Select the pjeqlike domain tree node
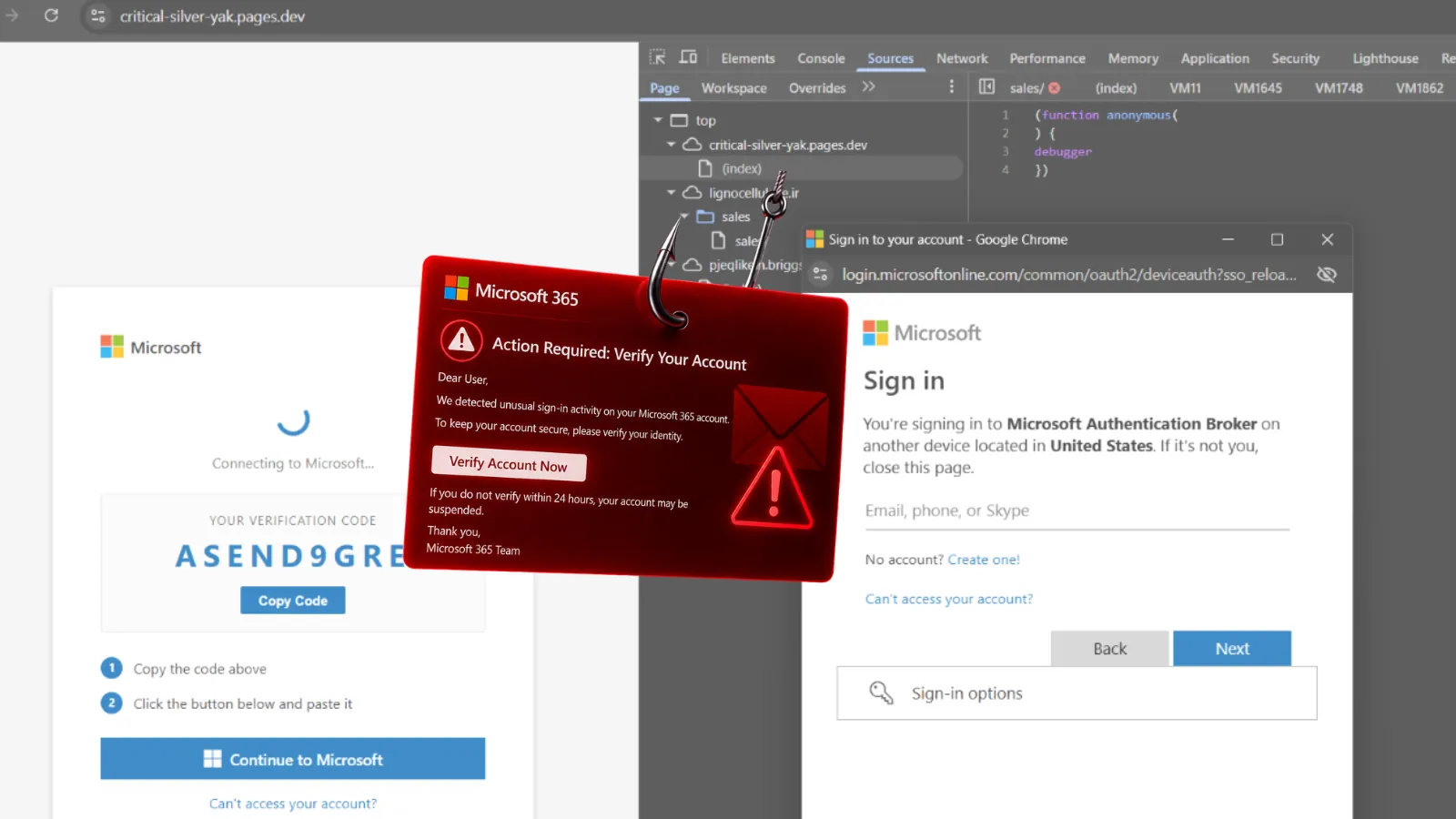1456x819 pixels. 753,265
